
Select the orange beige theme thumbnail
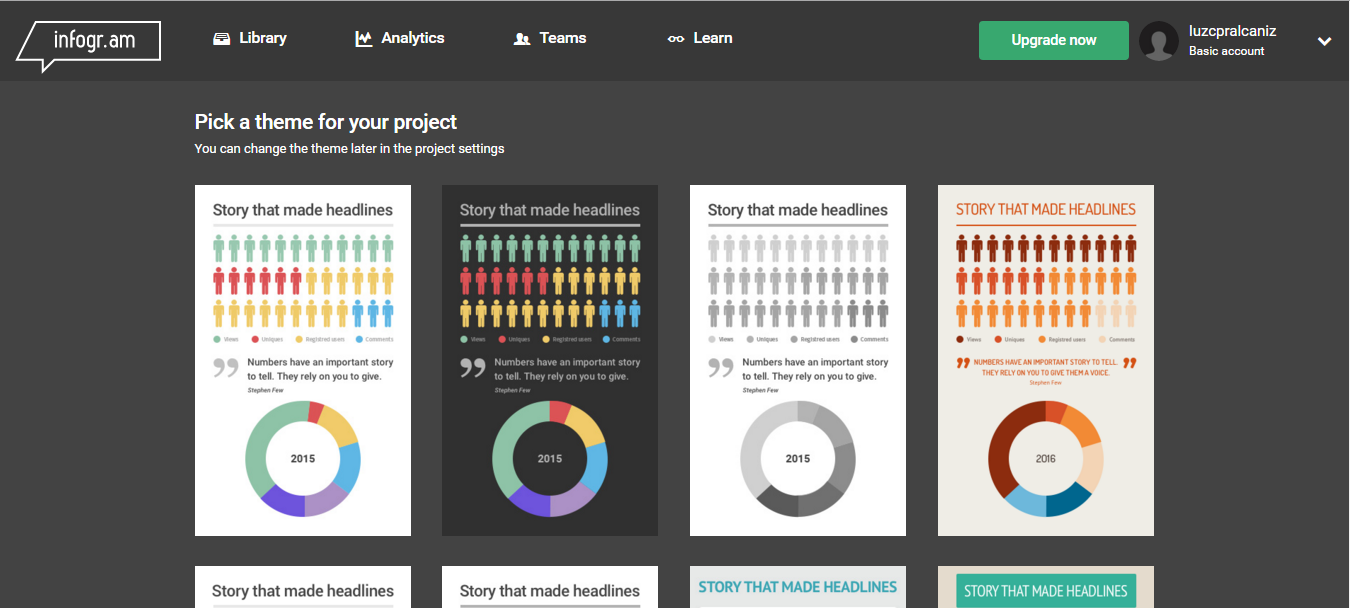coord(1046,360)
